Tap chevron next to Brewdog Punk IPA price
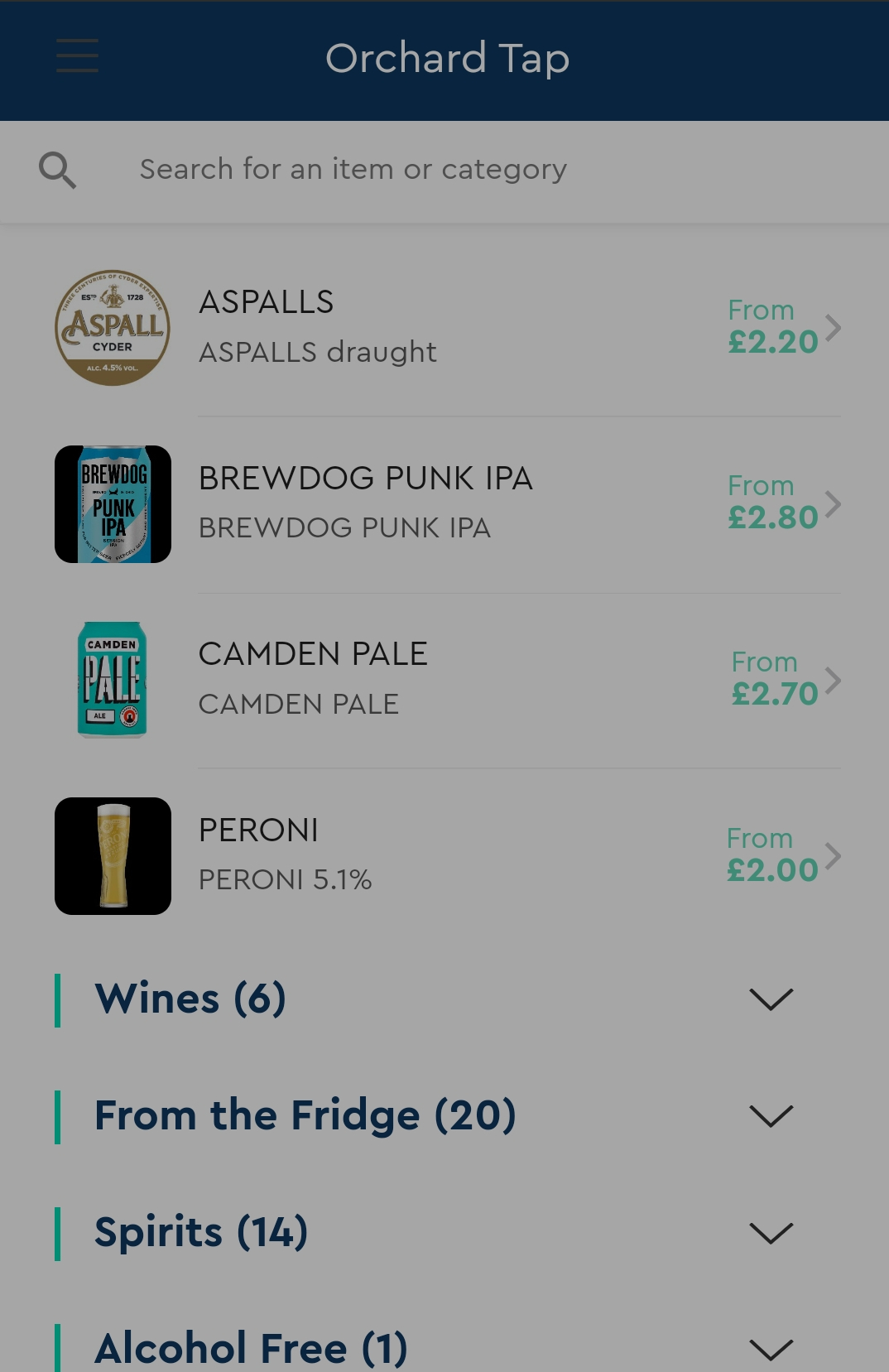889x1372 pixels. 833,504
